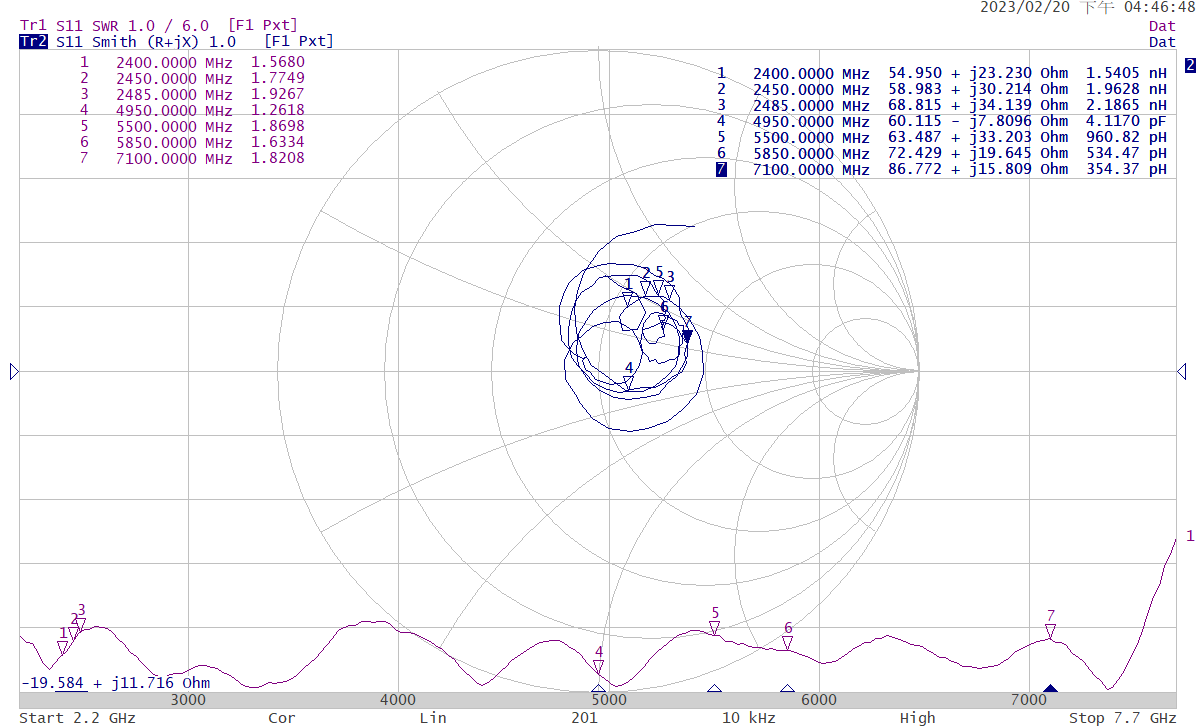
Task: Toggle the highlighted marker 7 readout indicator
Action: click(x=721, y=169)
